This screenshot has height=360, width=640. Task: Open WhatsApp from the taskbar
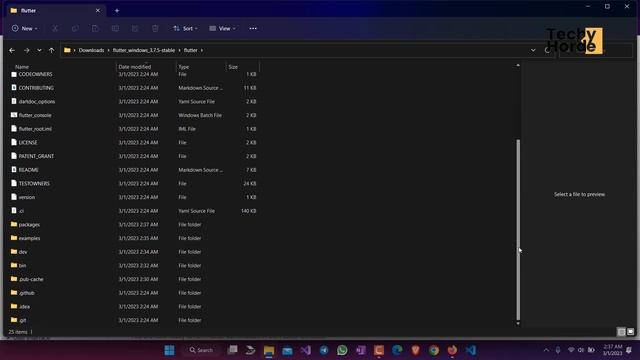click(342, 350)
